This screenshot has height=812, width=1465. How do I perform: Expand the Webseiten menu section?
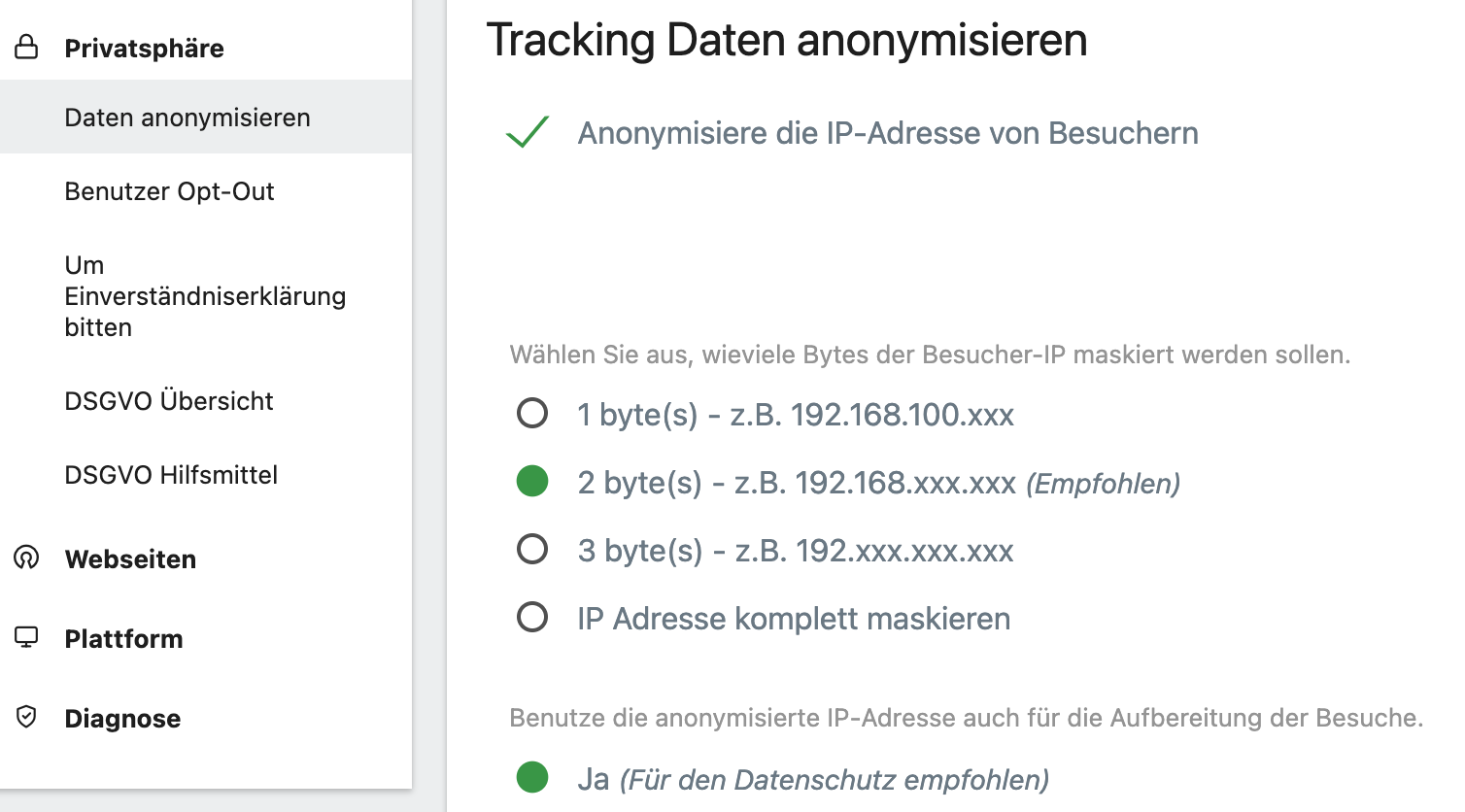(130, 559)
